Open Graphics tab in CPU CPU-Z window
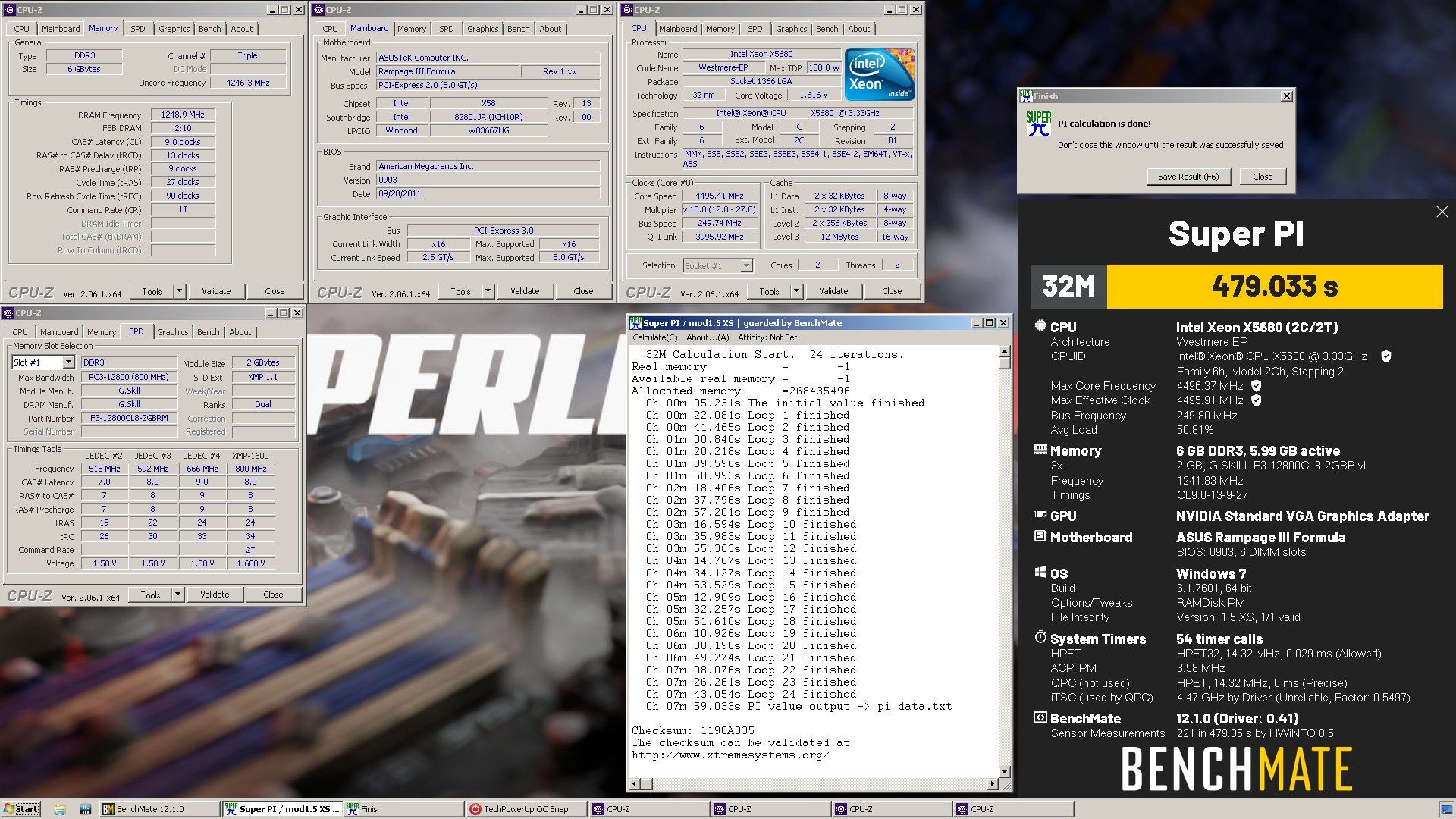 [x=791, y=29]
